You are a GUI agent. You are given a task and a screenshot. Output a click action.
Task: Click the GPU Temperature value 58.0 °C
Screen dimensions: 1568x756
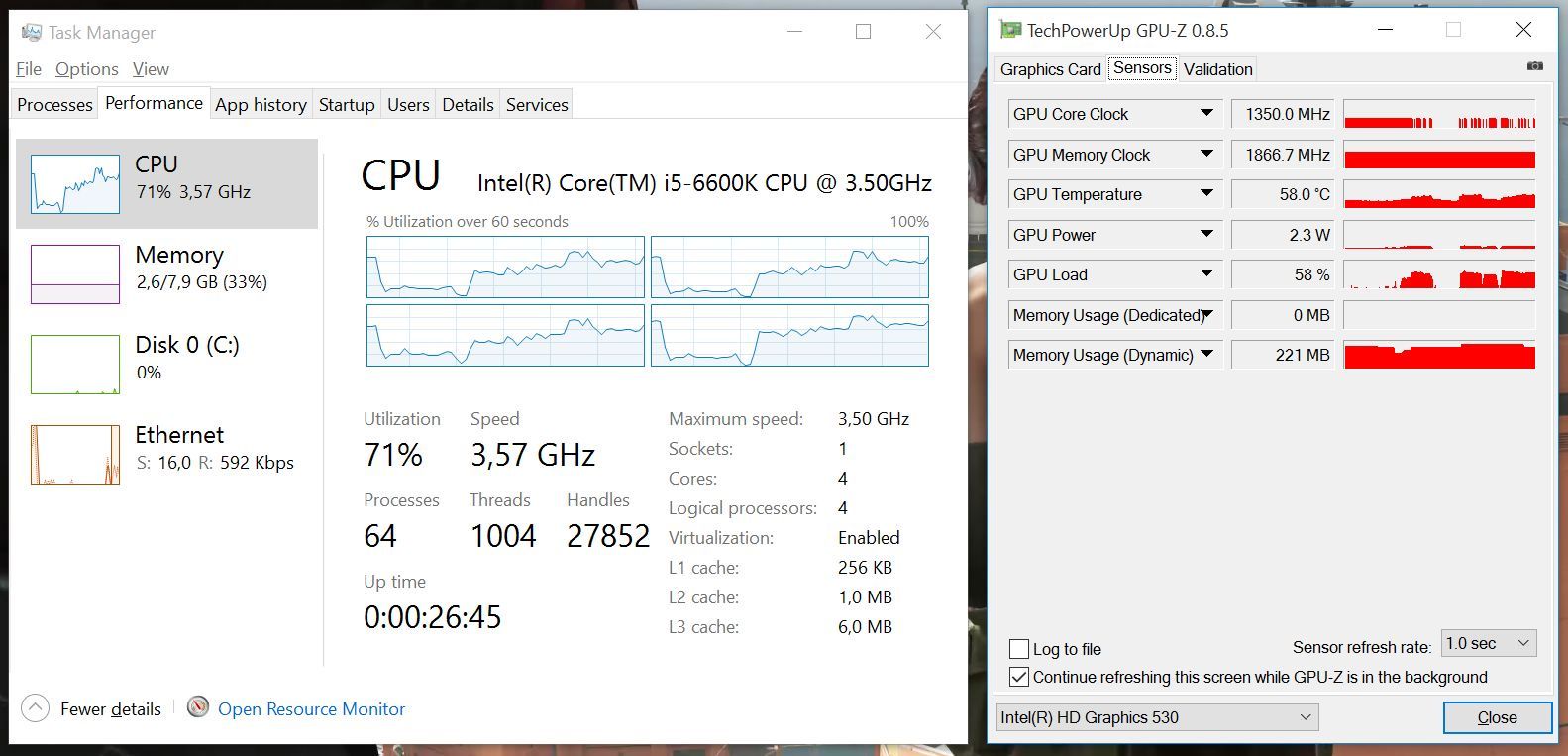tap(1283, 194)
